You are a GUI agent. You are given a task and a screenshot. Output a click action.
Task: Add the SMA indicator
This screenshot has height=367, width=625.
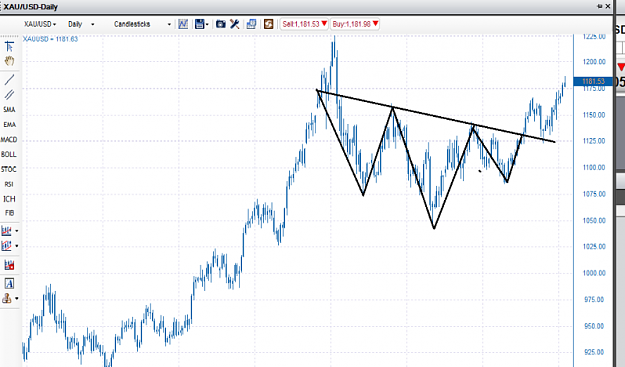tap(9, 110)
